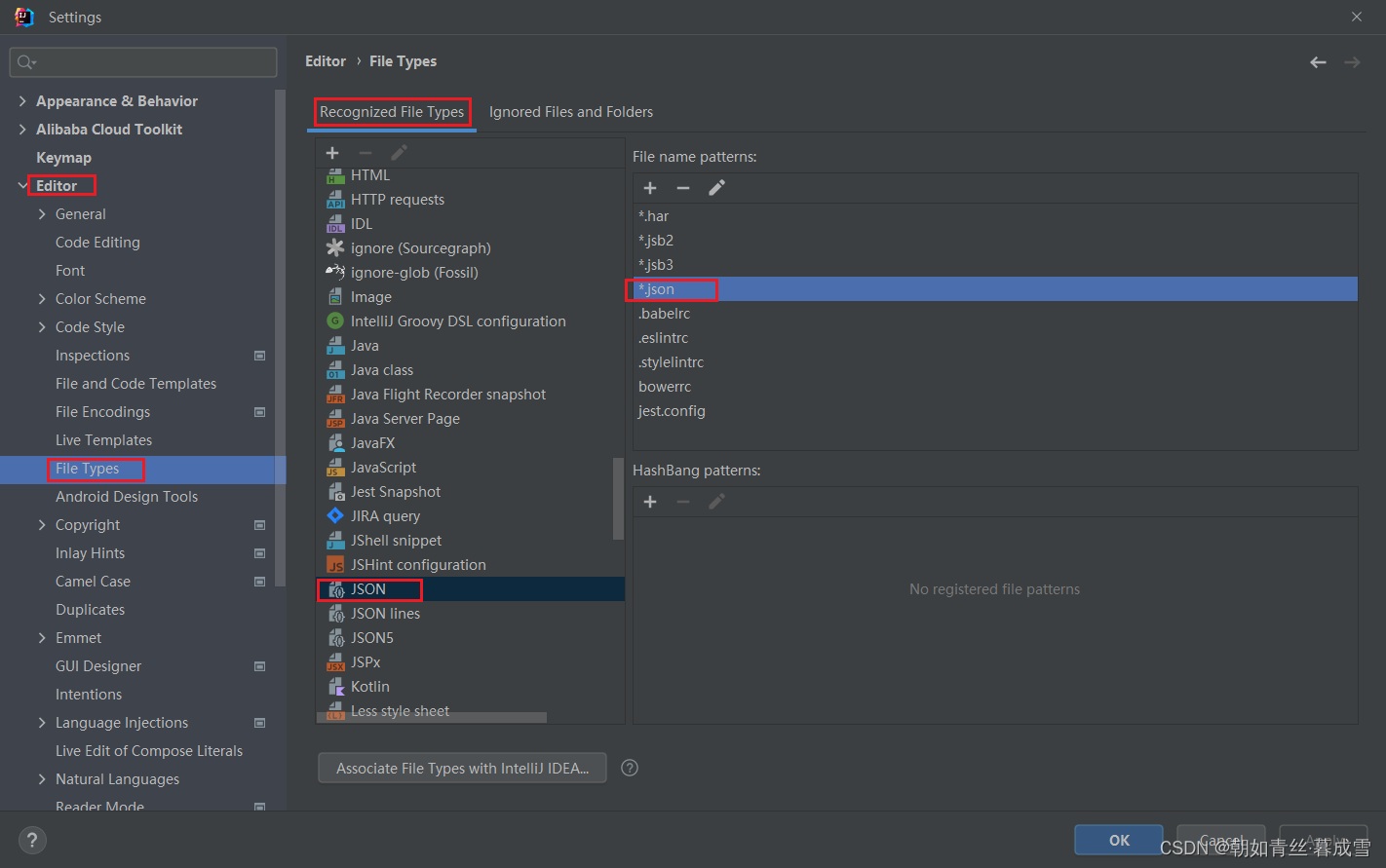Click the file types list scrollbar
Screen dimensions: 1386x868
pyautogui.click(x=618, y=498)
